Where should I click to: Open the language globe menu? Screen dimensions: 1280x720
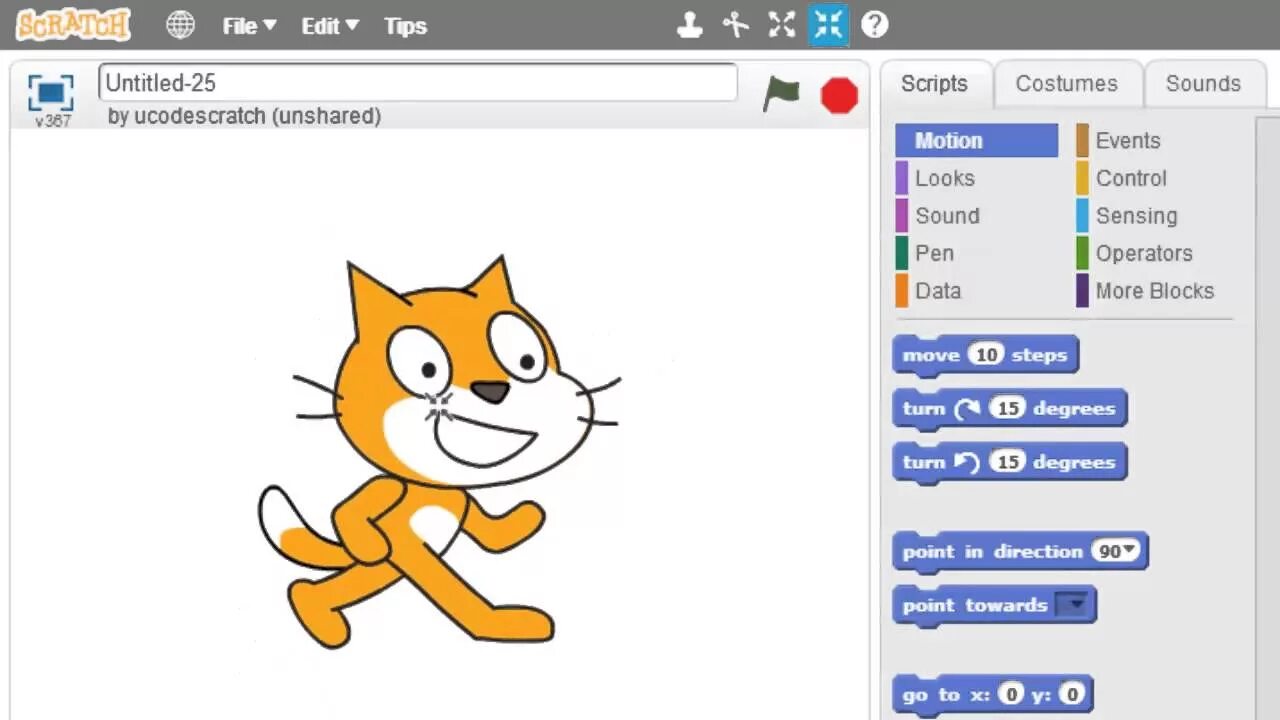180,25
